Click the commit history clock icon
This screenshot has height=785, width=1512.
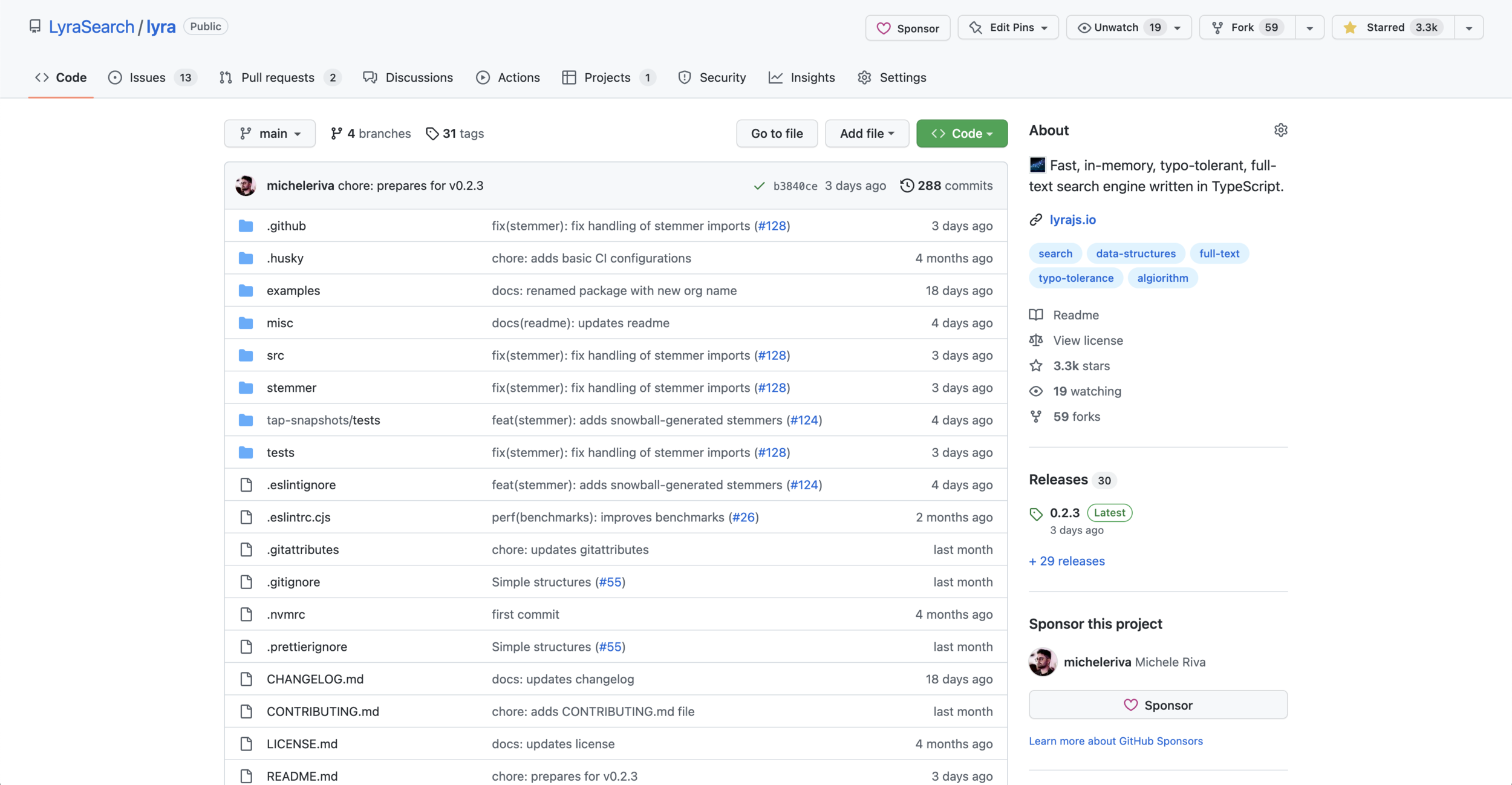point(906,186)
